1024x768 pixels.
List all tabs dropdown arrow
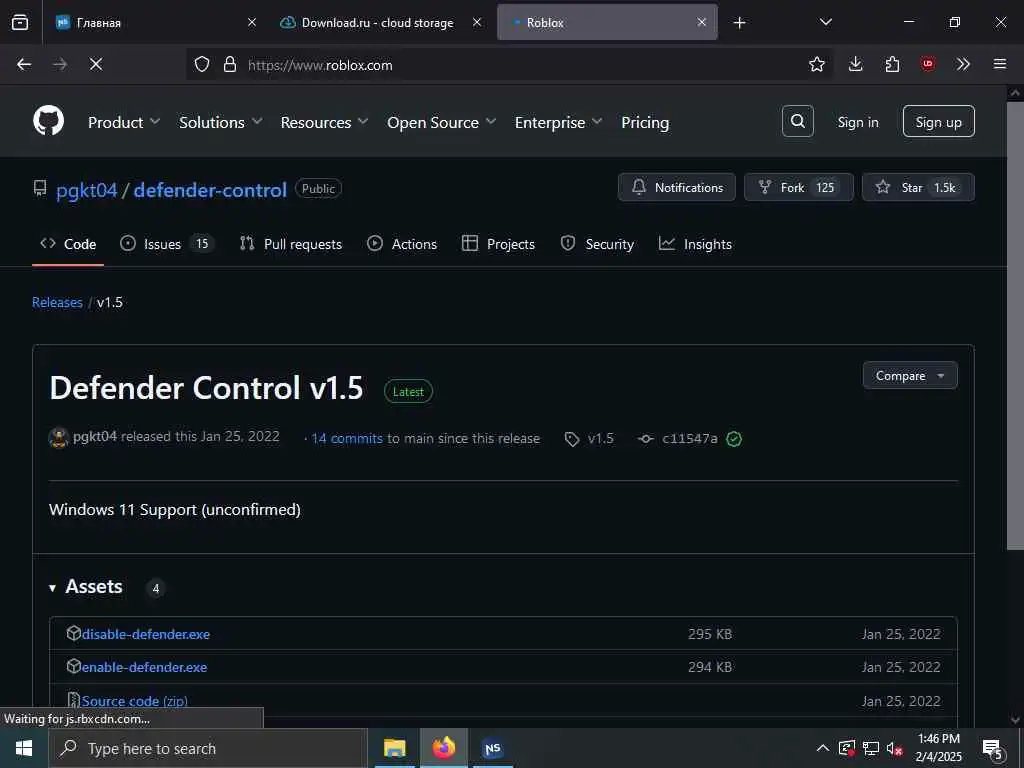click(825, 22)
